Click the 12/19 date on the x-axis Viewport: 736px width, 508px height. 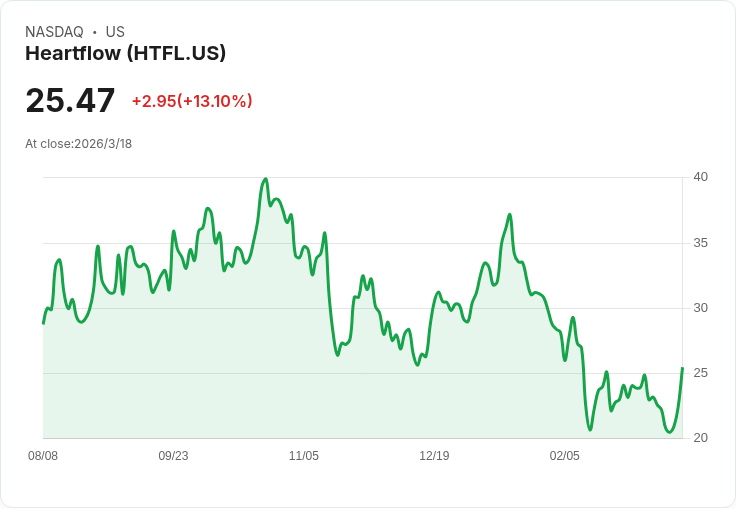[434, 456]
